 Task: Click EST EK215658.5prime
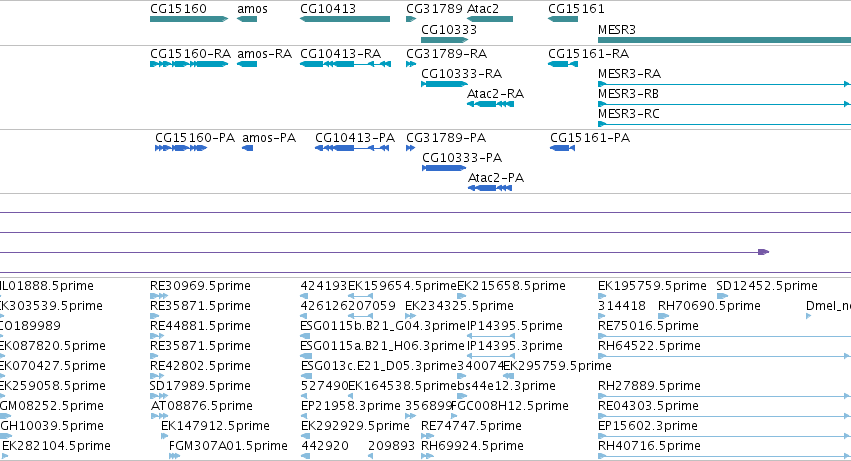click(511, 286)
